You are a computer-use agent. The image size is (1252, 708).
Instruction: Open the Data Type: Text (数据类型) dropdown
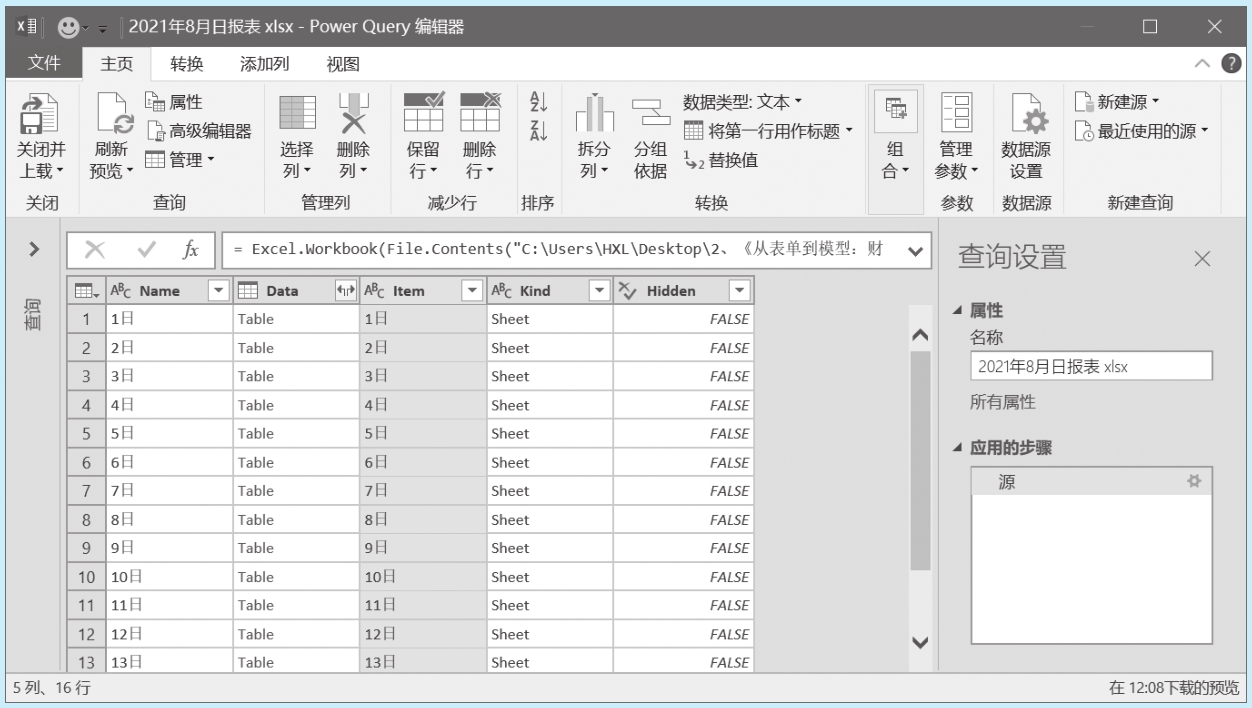[x=742, y=102]
